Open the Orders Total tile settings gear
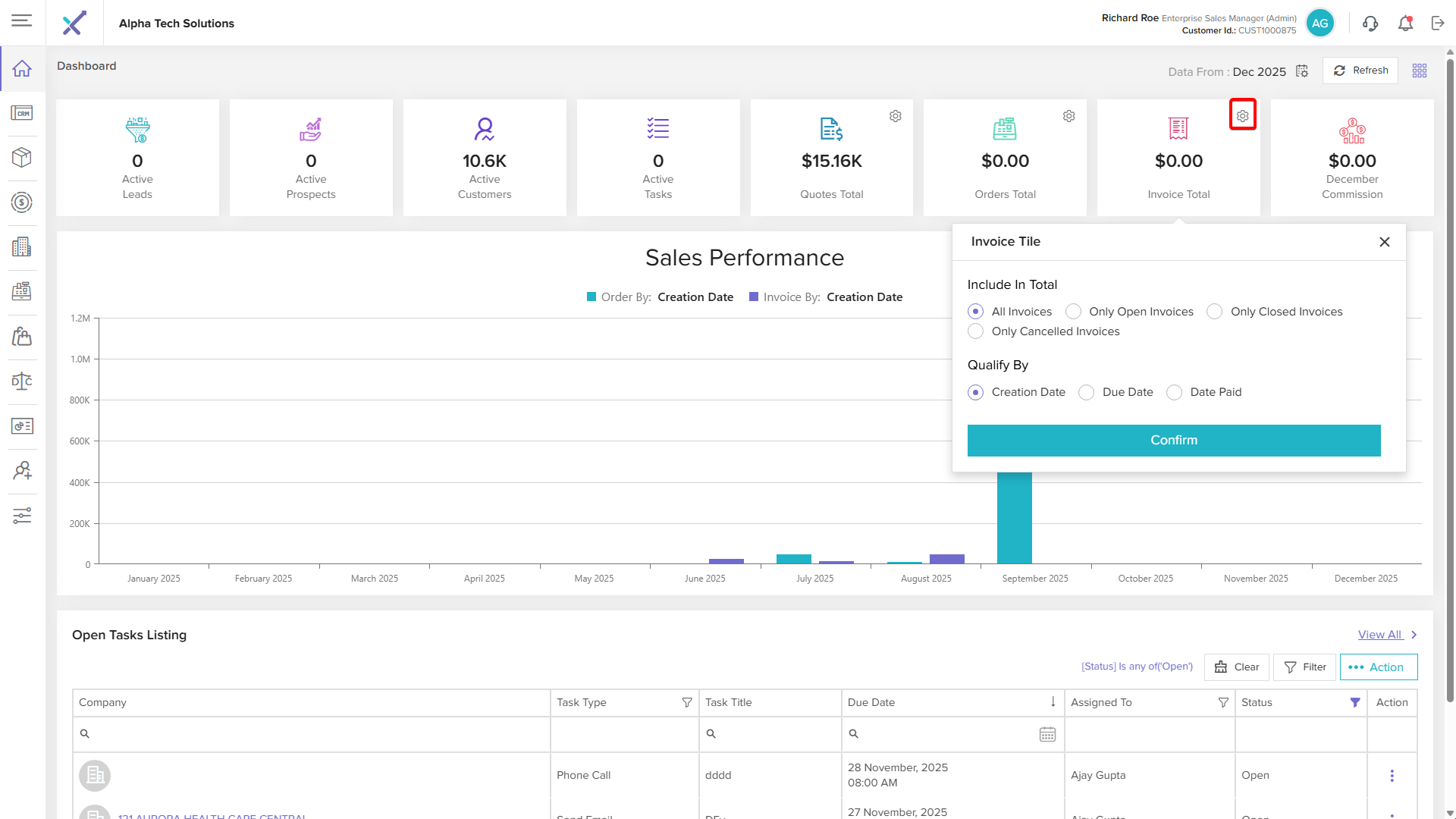This screenshot has width=1456, height=819. tap(1068, 116)
